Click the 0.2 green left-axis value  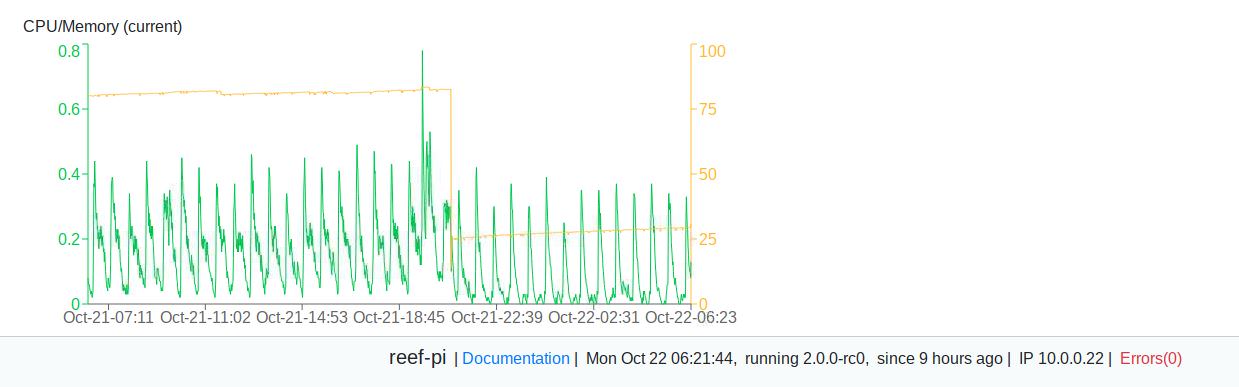(69, 239)
